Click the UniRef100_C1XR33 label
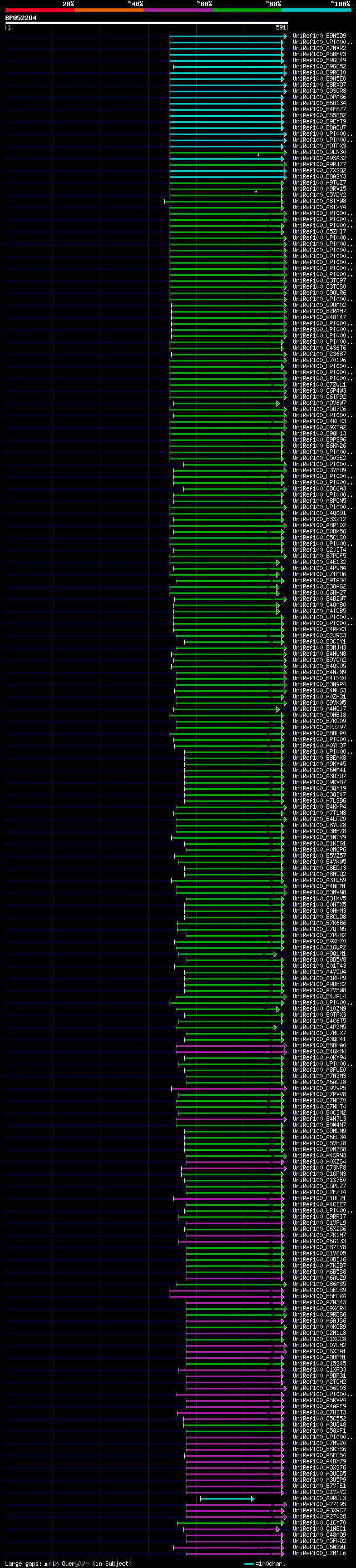356x1568 pixels. (319, 1369)
